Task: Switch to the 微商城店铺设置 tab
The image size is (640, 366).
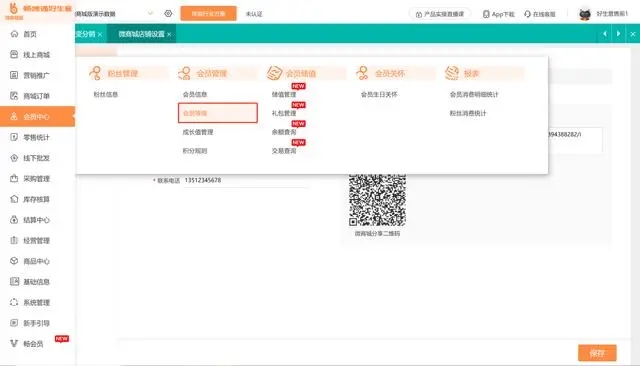Action: 141,34
